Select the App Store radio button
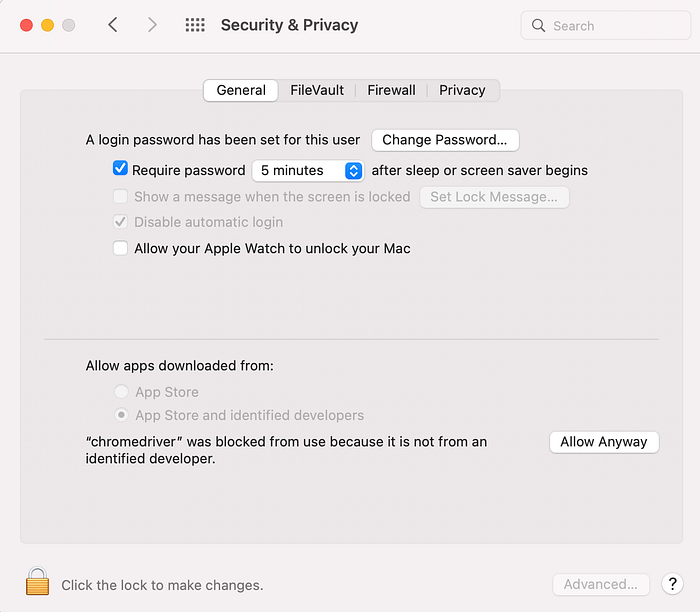Image resolution: width=700 pixels, height=612 pixels. [x=121, y=392]
